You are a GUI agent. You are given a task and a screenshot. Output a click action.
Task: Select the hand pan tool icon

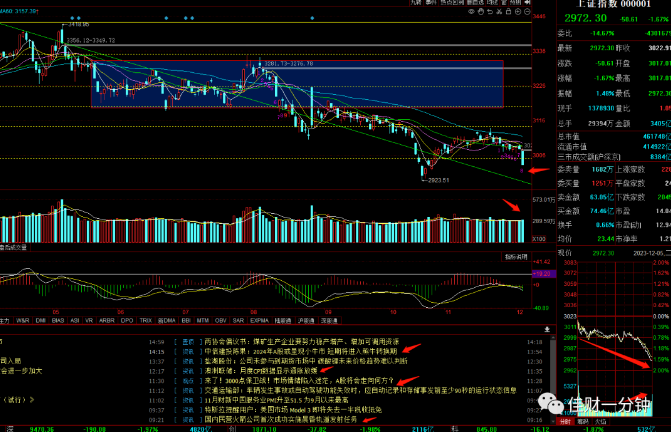481,12
